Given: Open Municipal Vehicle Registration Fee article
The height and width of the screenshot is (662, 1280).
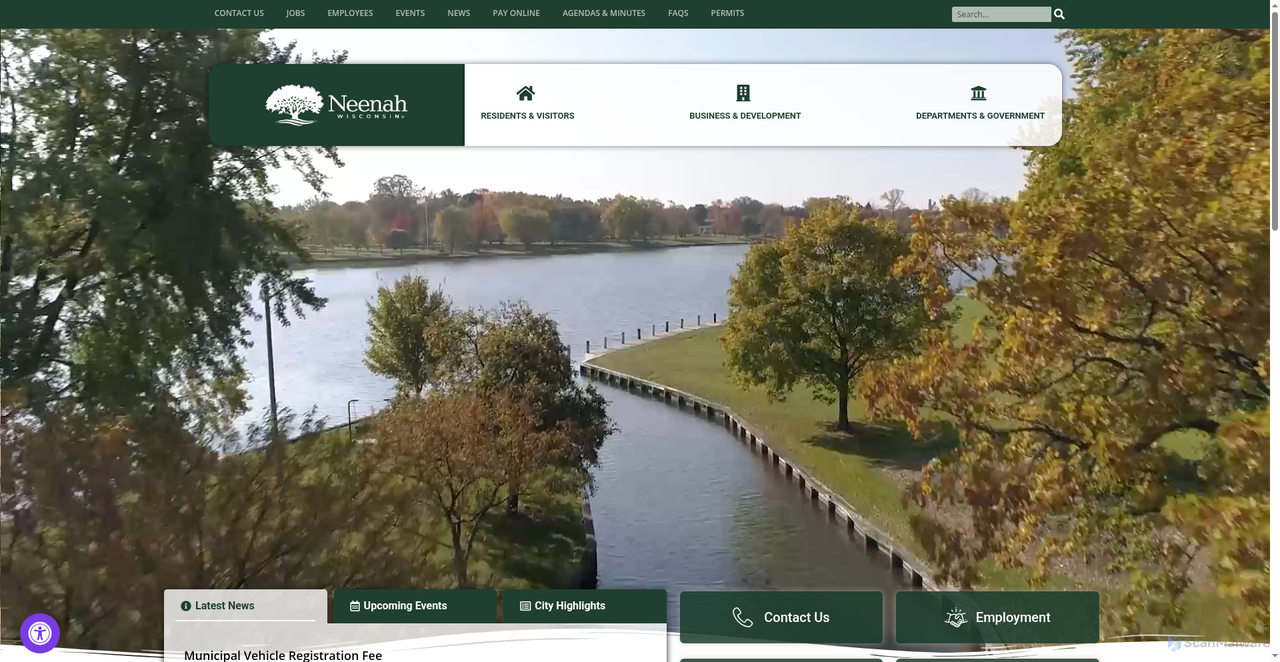Looking at the screenshot, I should coord(283,655).
